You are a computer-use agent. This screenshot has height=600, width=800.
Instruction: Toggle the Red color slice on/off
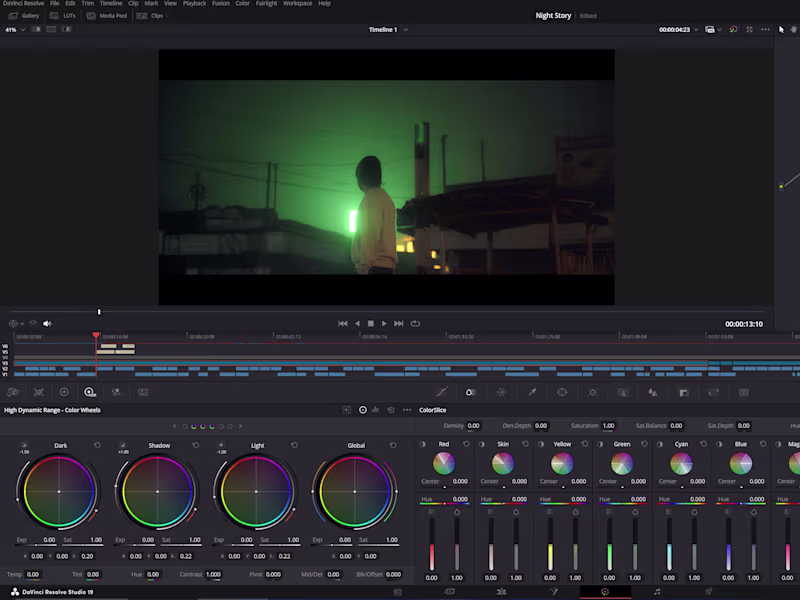point(422,444)
